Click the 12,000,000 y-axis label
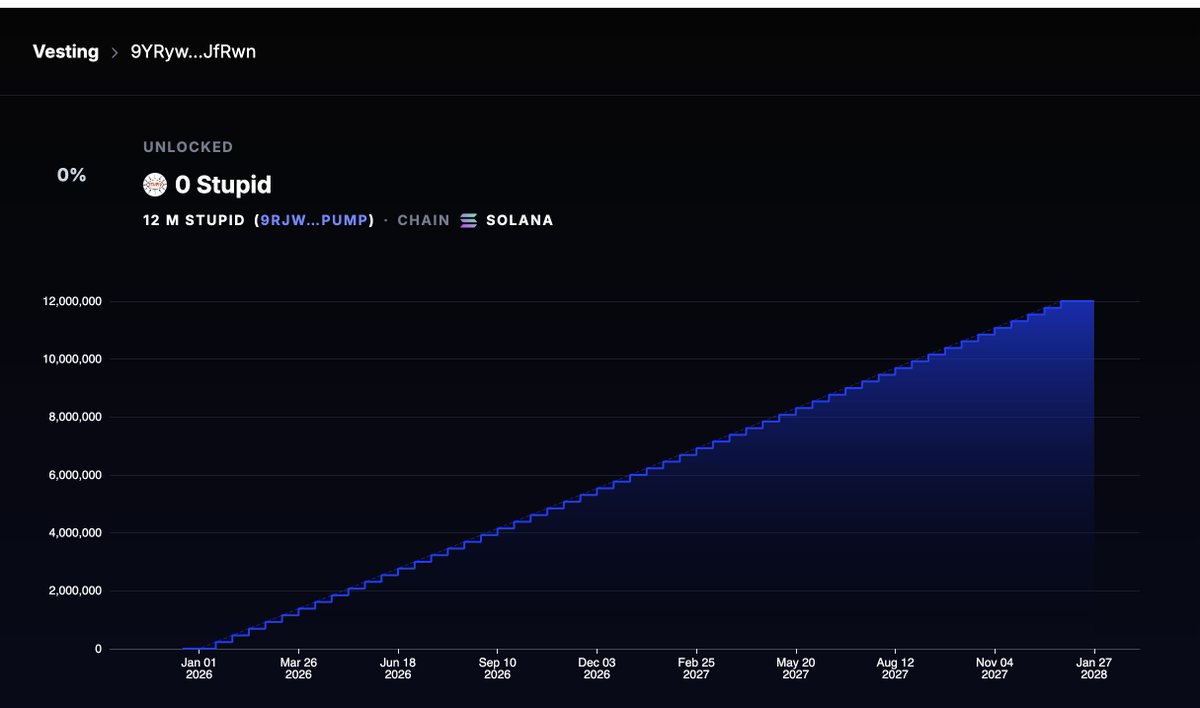Viewport: 1200px width, 708px height. click(71, 301)
